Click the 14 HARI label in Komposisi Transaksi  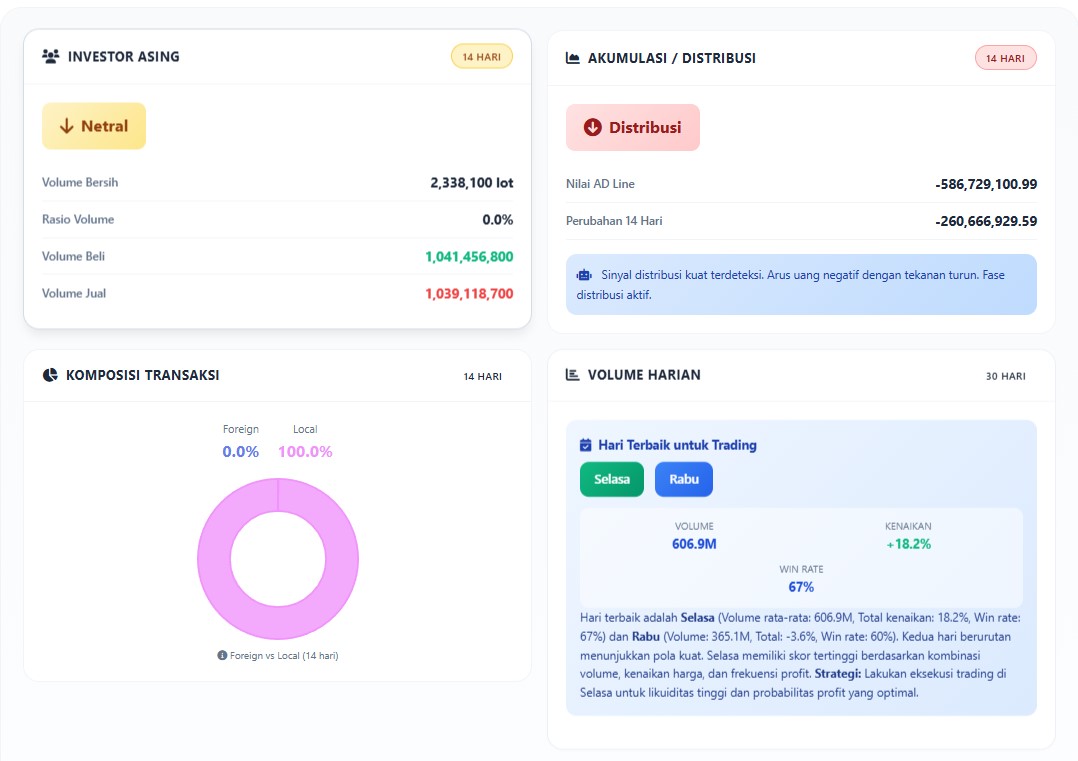(482, 376)
